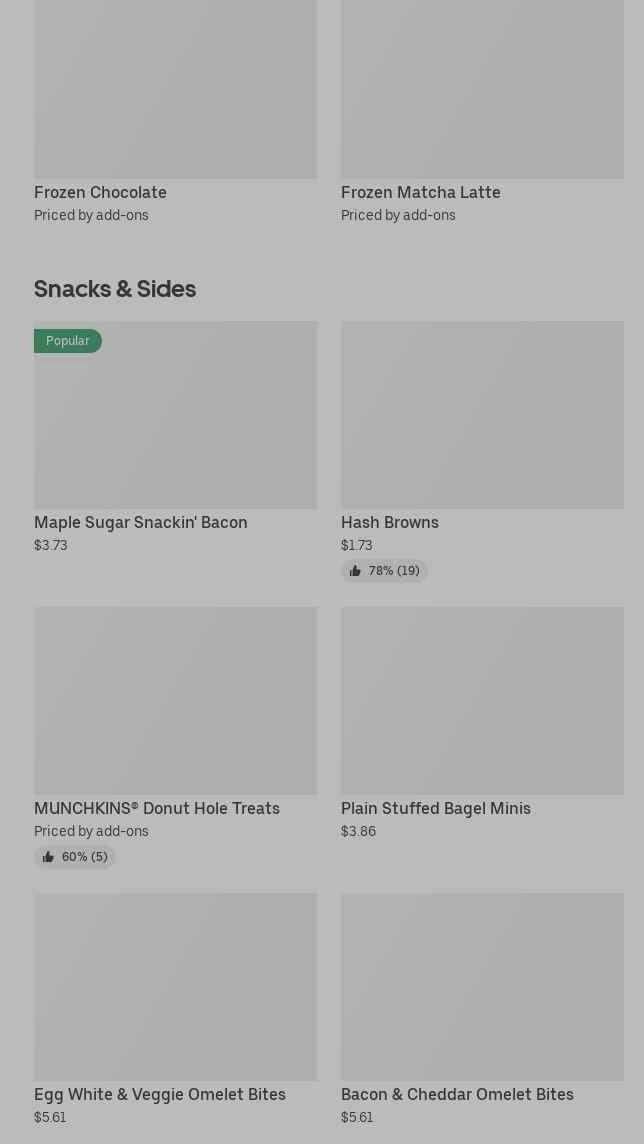Click the Bacon & Cheddar Omelet Bites title
This screenshot has height=1144, width=644.
coord(457,1094)
